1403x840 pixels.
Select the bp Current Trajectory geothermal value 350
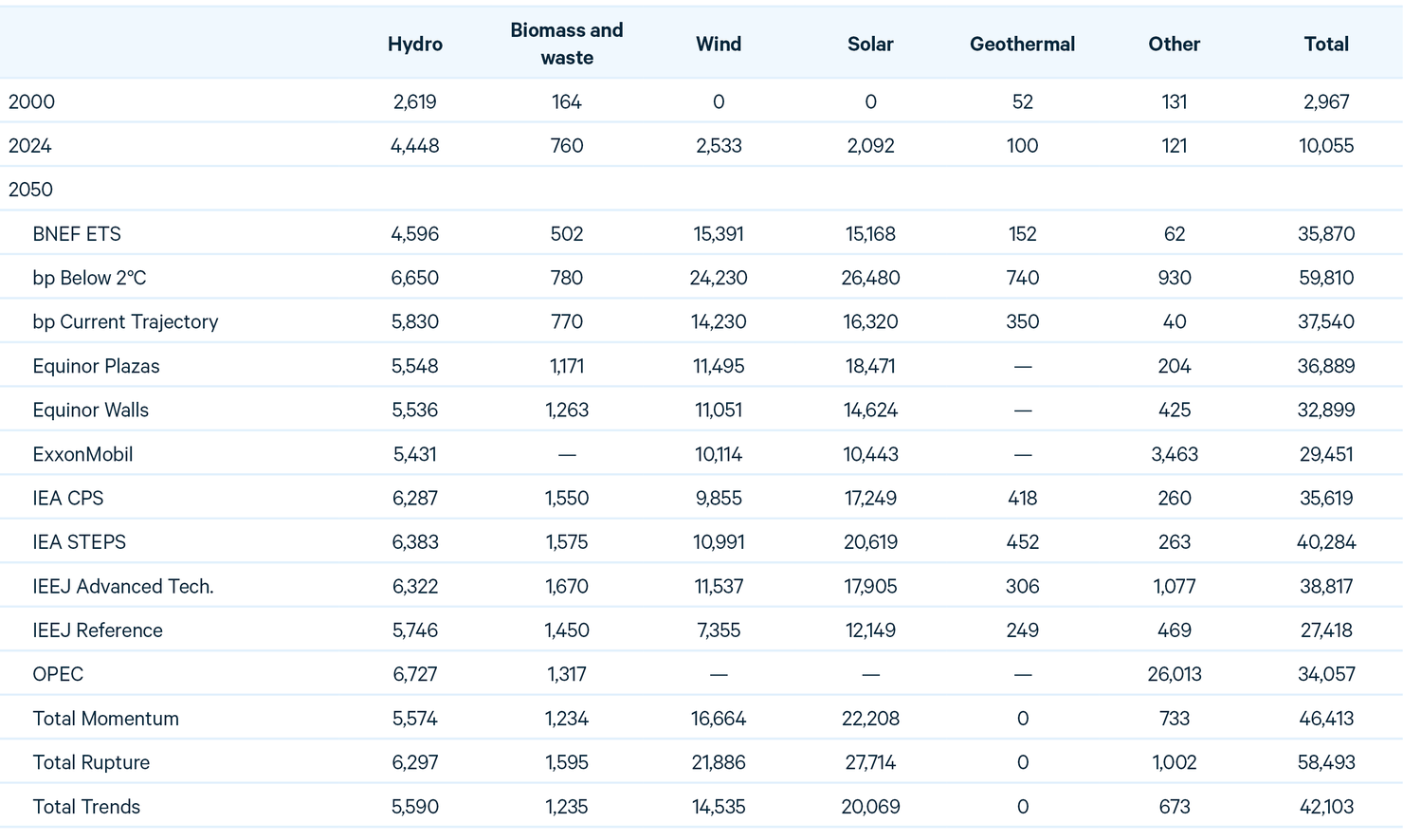tap(1022, 322)
